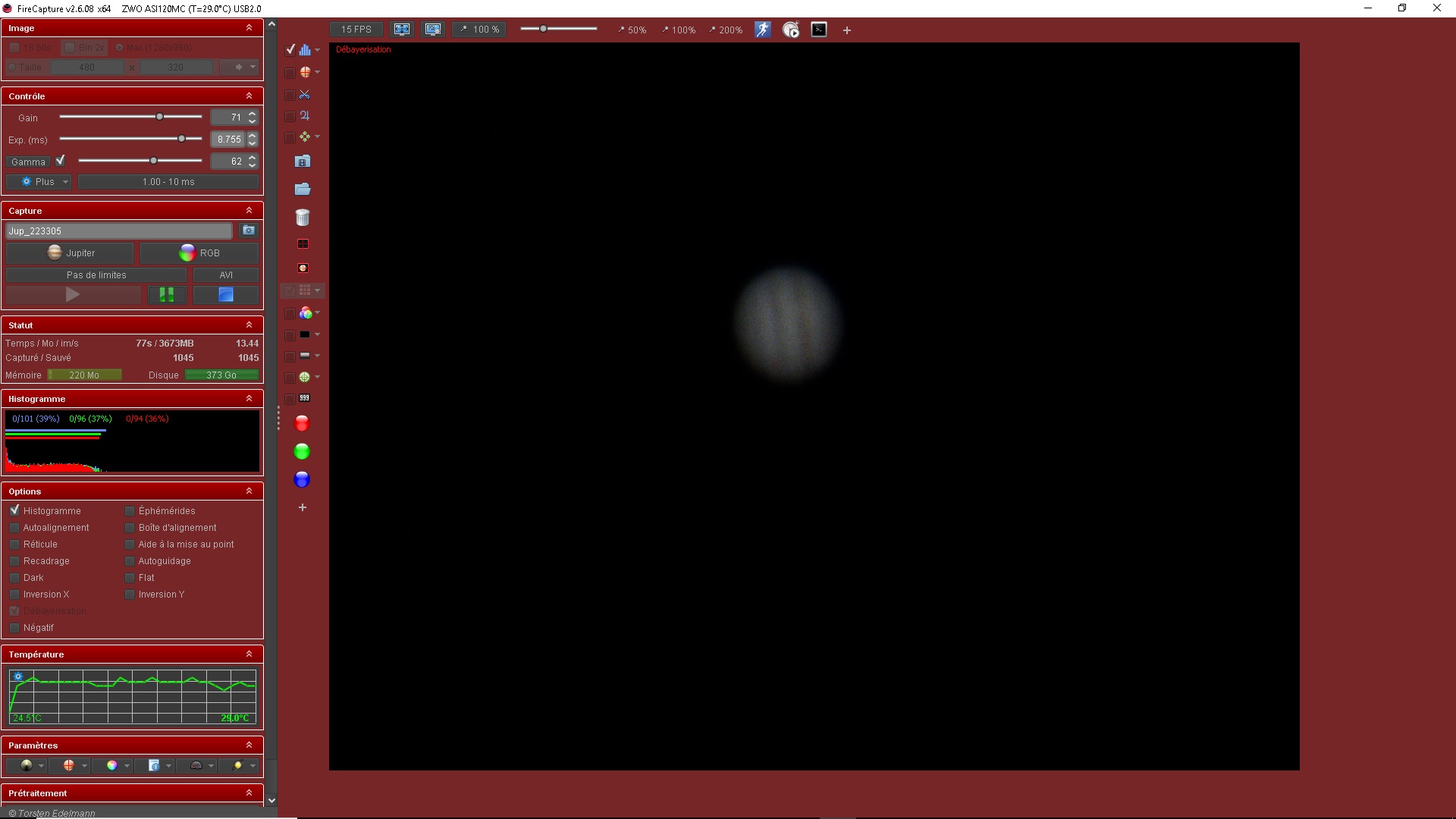
Task: Collapse the Température panel
Action: [249, 654]
